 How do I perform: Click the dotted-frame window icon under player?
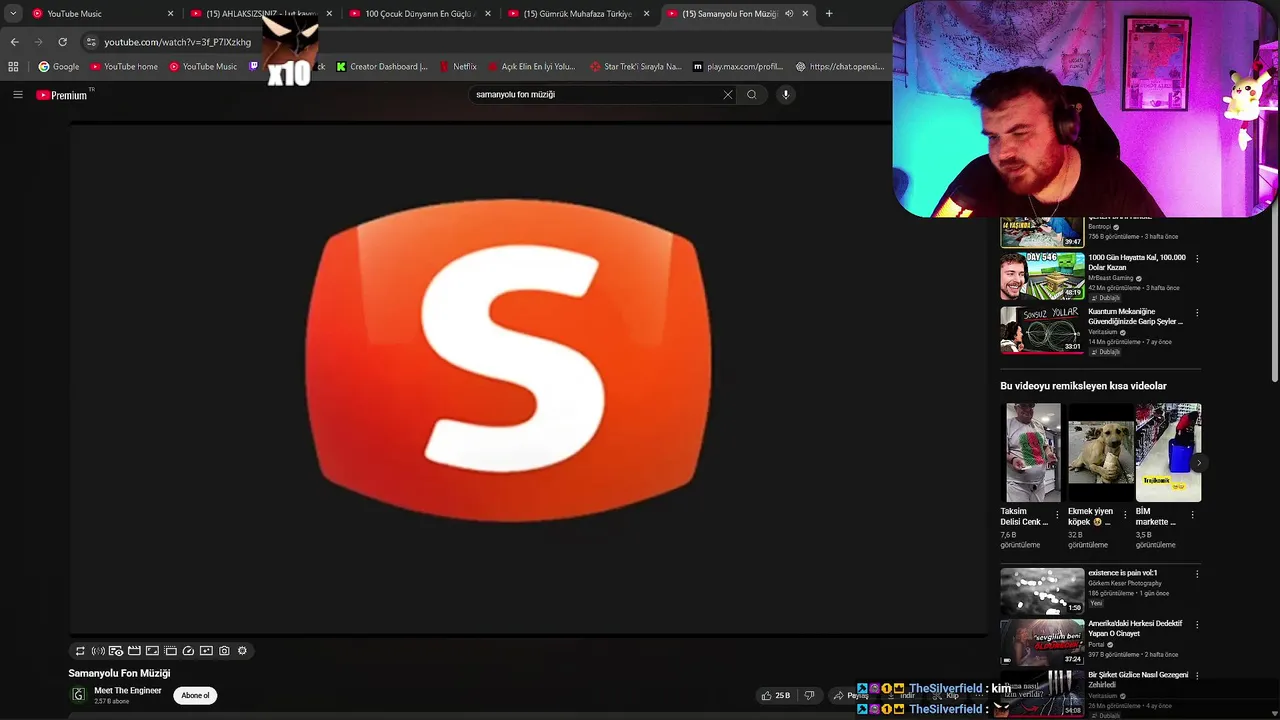pos(170,651)
